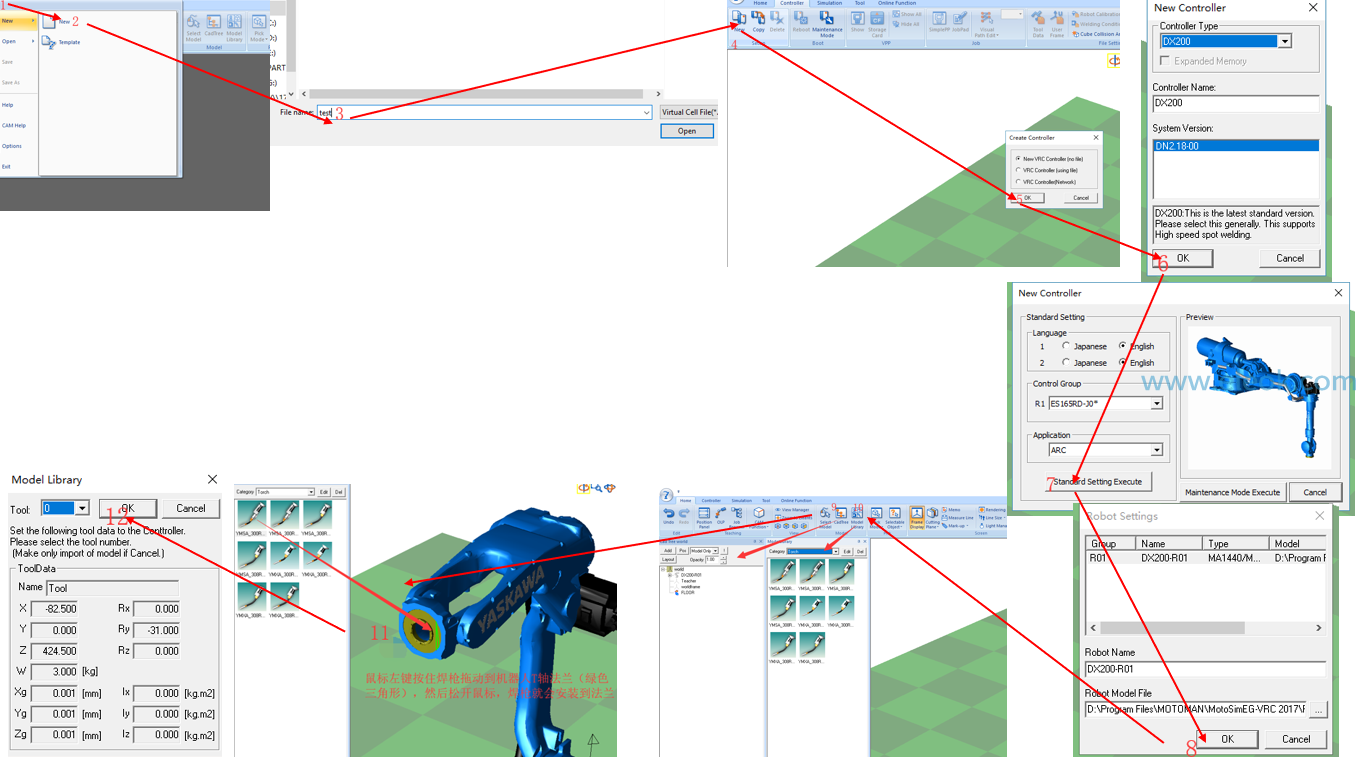Choose Exit in the application menu
The height and width of the screenshot is (757, 1359).
(x=6, y=166)
